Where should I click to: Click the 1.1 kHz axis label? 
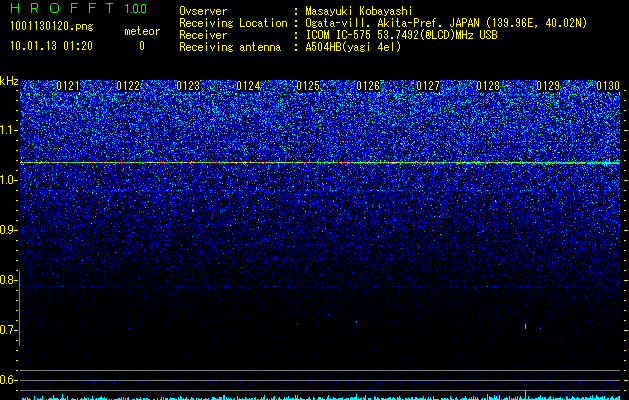pyautogui.click(x=8, y=130)
